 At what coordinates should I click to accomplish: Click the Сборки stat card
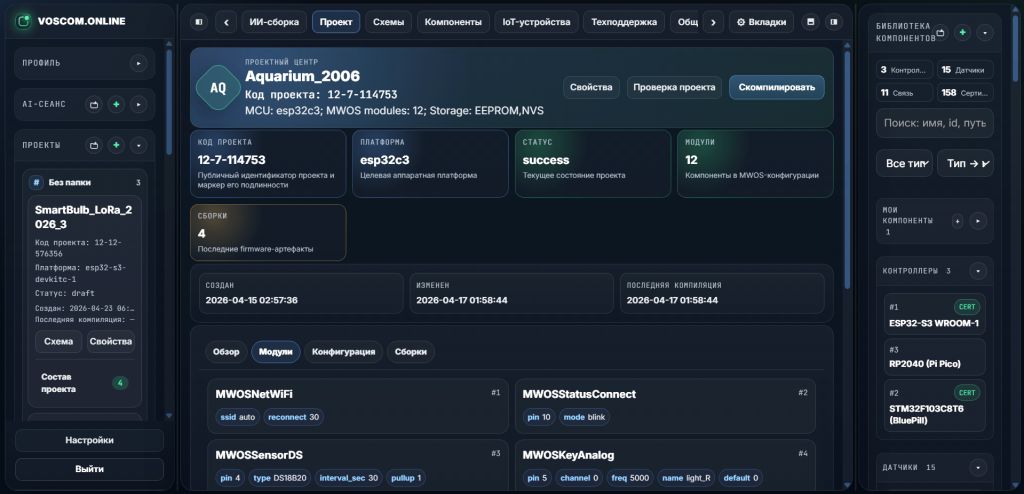268,233
